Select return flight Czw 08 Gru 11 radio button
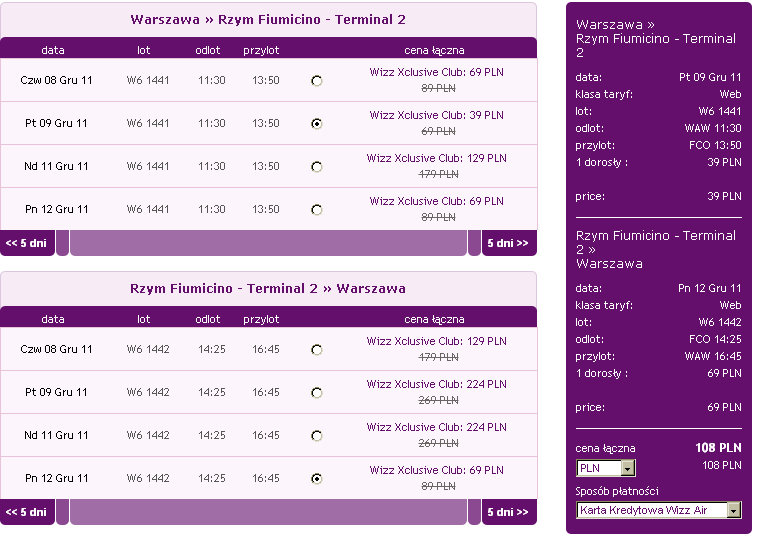Screen dimensions: 762x540 316,349
